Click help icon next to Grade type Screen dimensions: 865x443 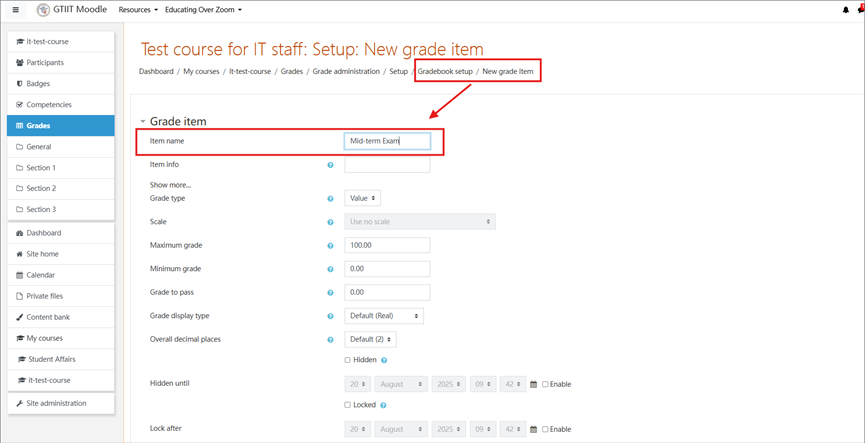coord(330,199)
